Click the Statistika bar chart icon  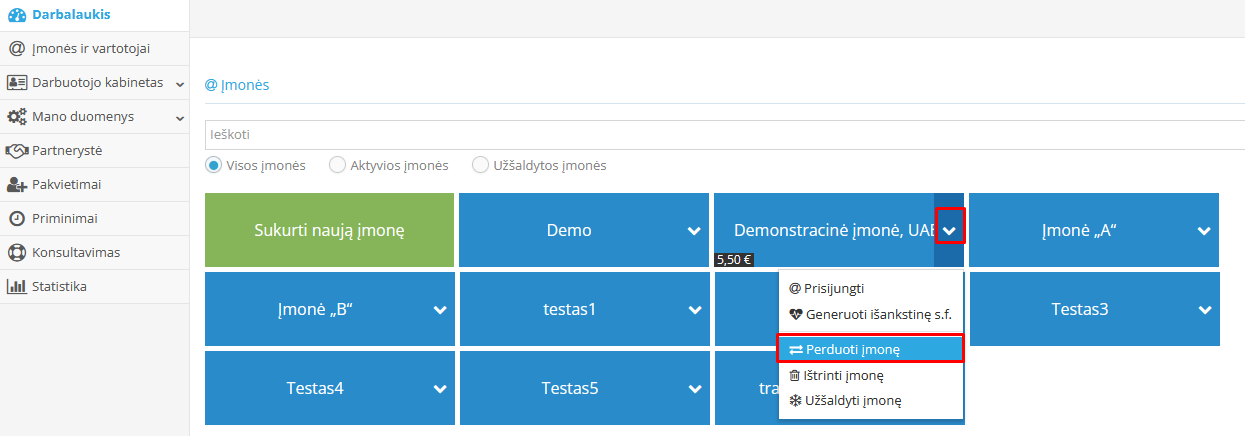tap(17, 286)
